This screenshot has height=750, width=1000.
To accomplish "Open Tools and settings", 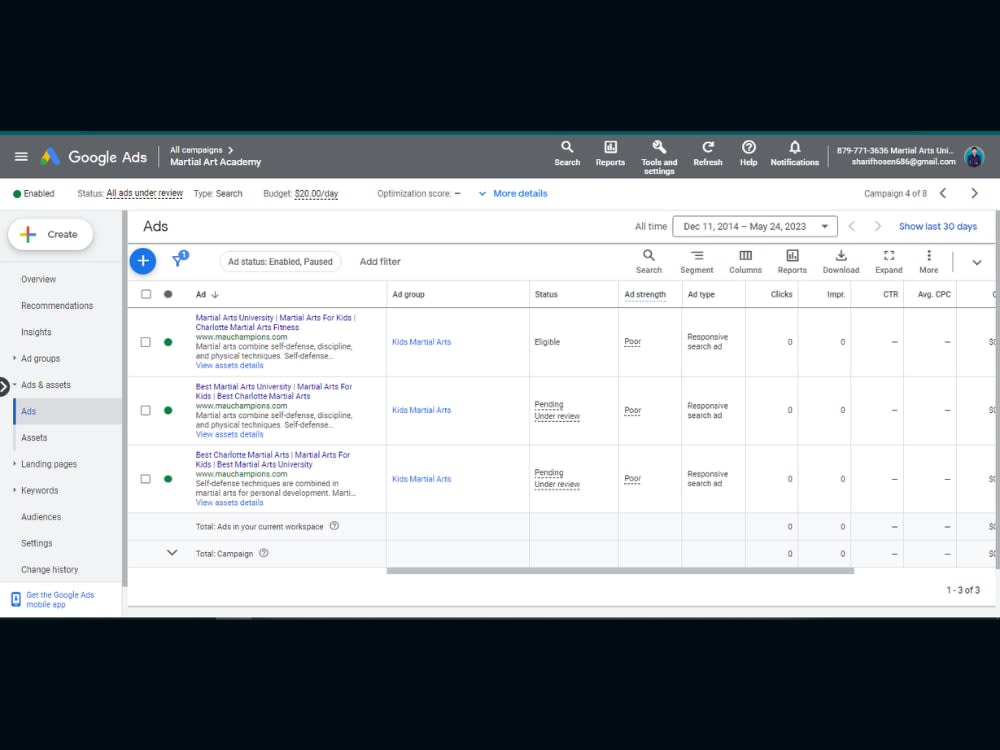I will pyautogui.click(x=659, y=158).
